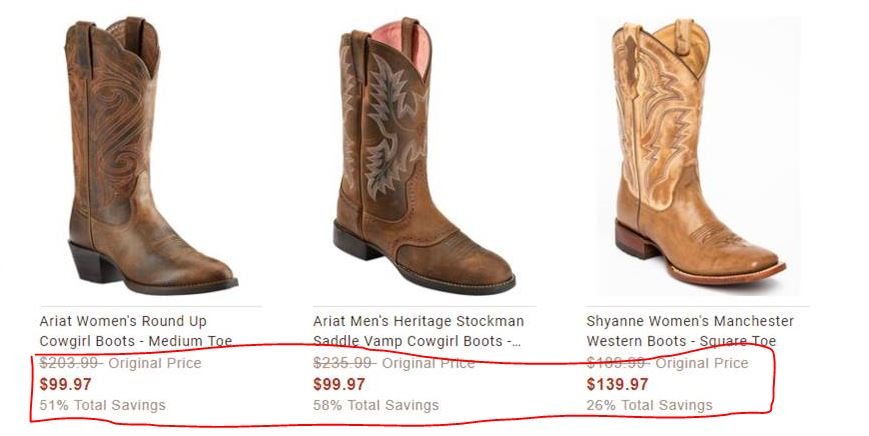The height and width of the screenshot is (436, 869).
Task: Click the $235.99 struck-through original price
Action: point(344,363)
